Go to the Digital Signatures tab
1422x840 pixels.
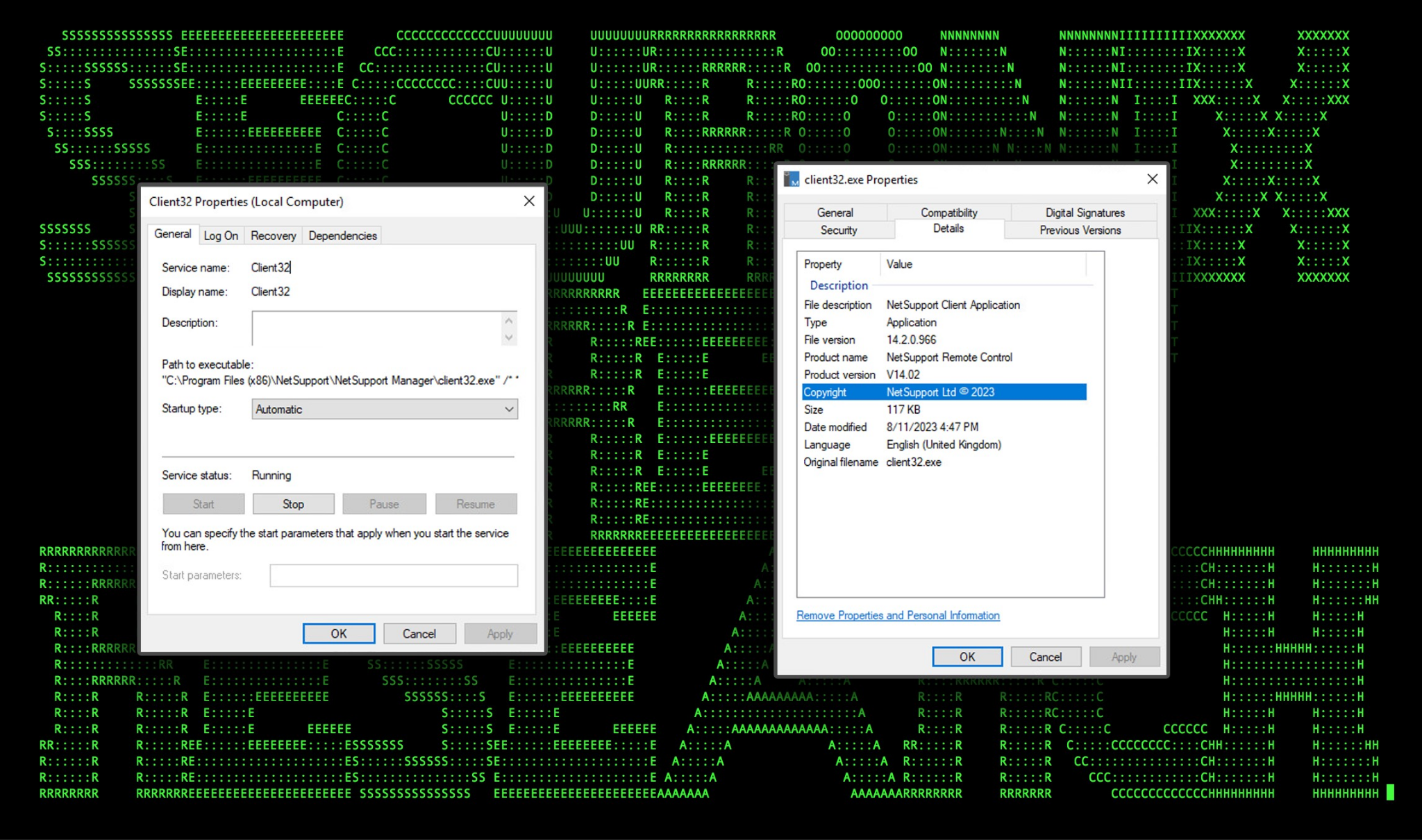1085,212
